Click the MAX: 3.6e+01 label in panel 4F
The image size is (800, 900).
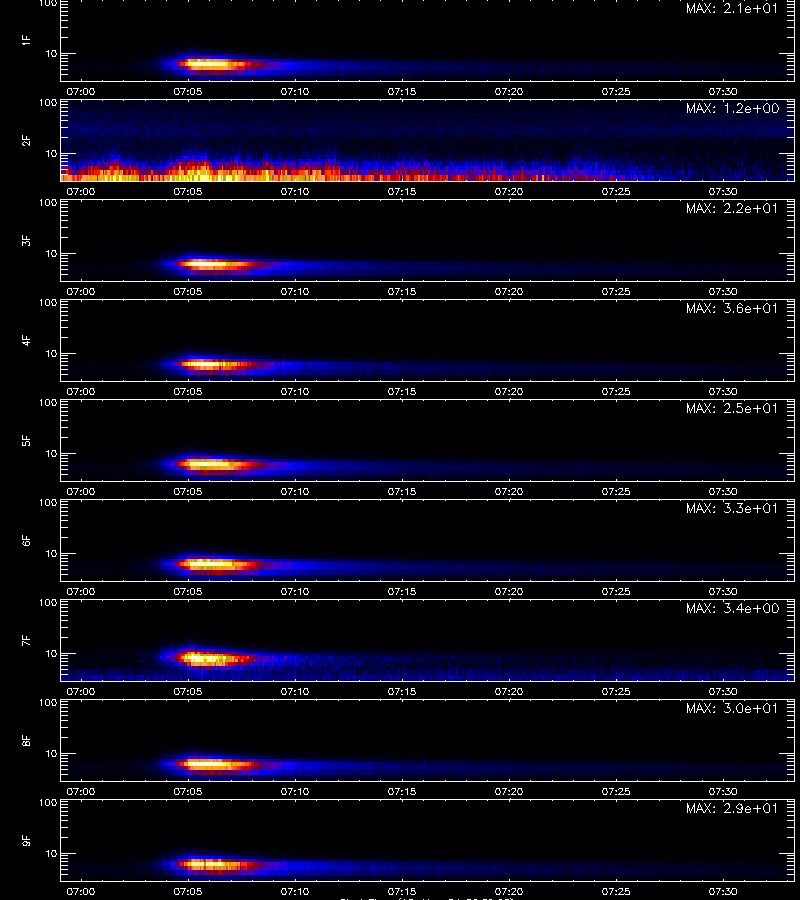[732, 308]
